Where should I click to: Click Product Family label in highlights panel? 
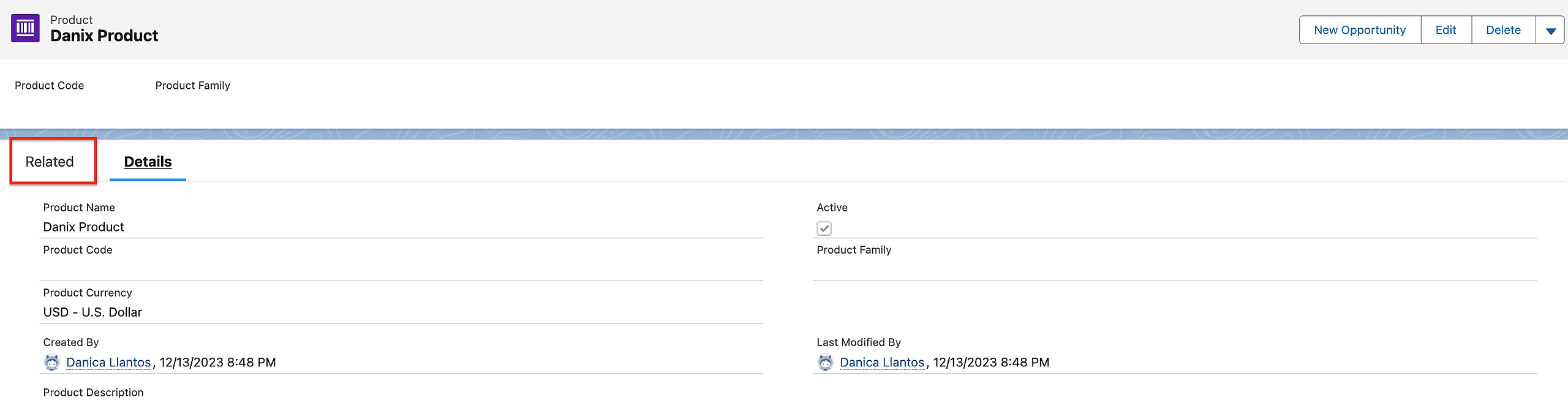[192, 86]
